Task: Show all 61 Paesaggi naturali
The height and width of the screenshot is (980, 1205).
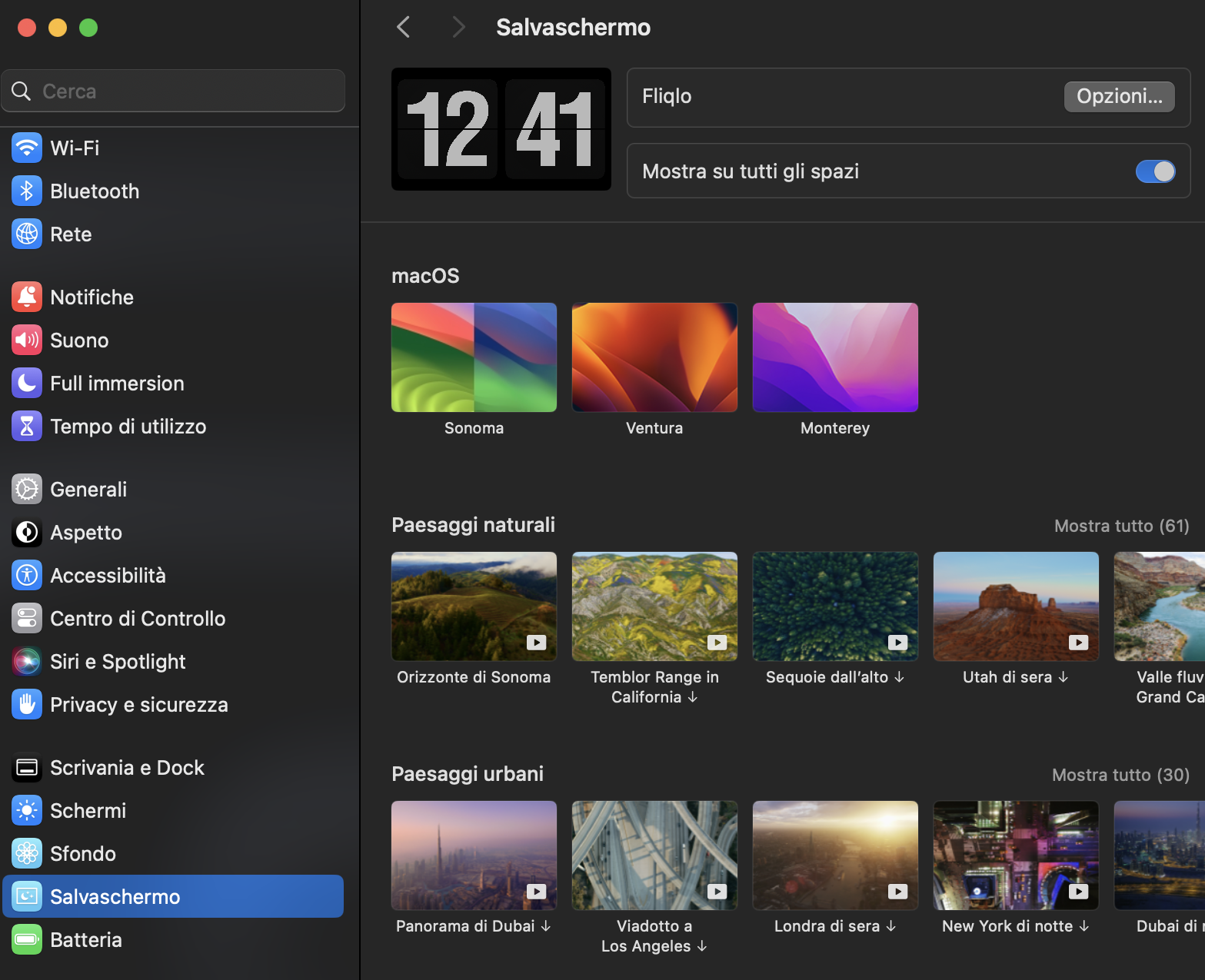Action: click(1121, 526)
